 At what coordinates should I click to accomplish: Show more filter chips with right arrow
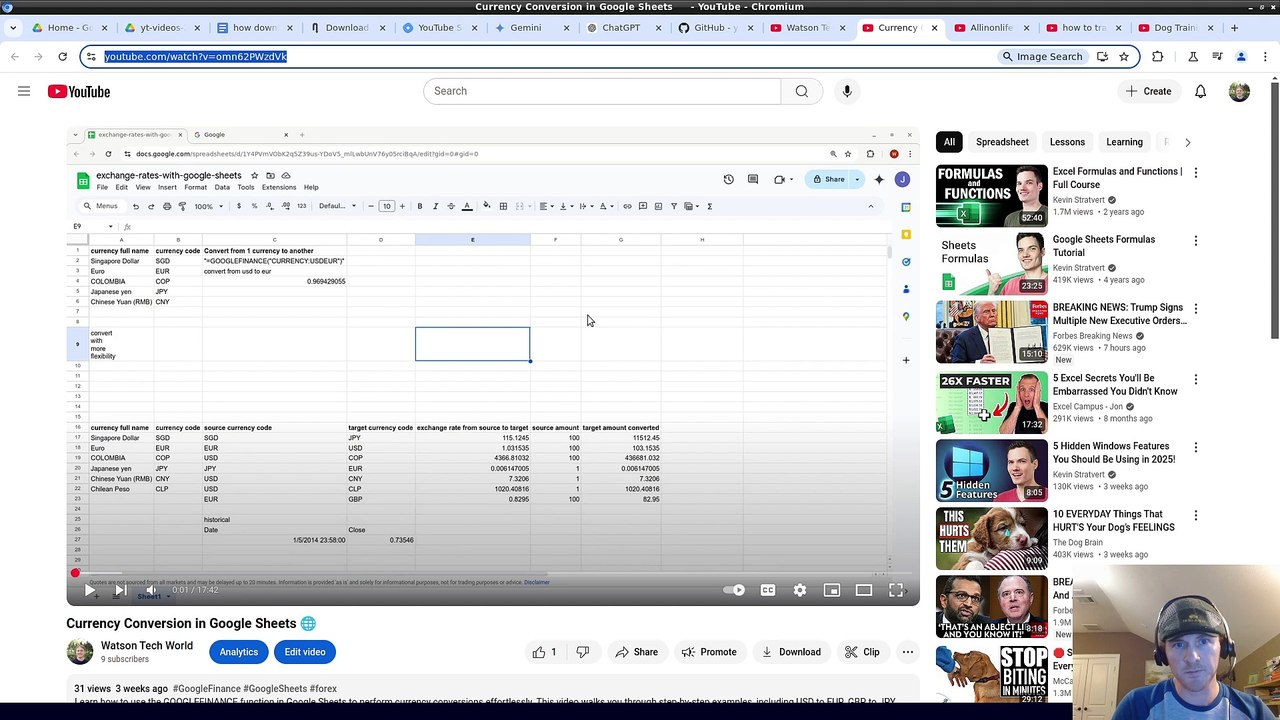pos(1187,142)
